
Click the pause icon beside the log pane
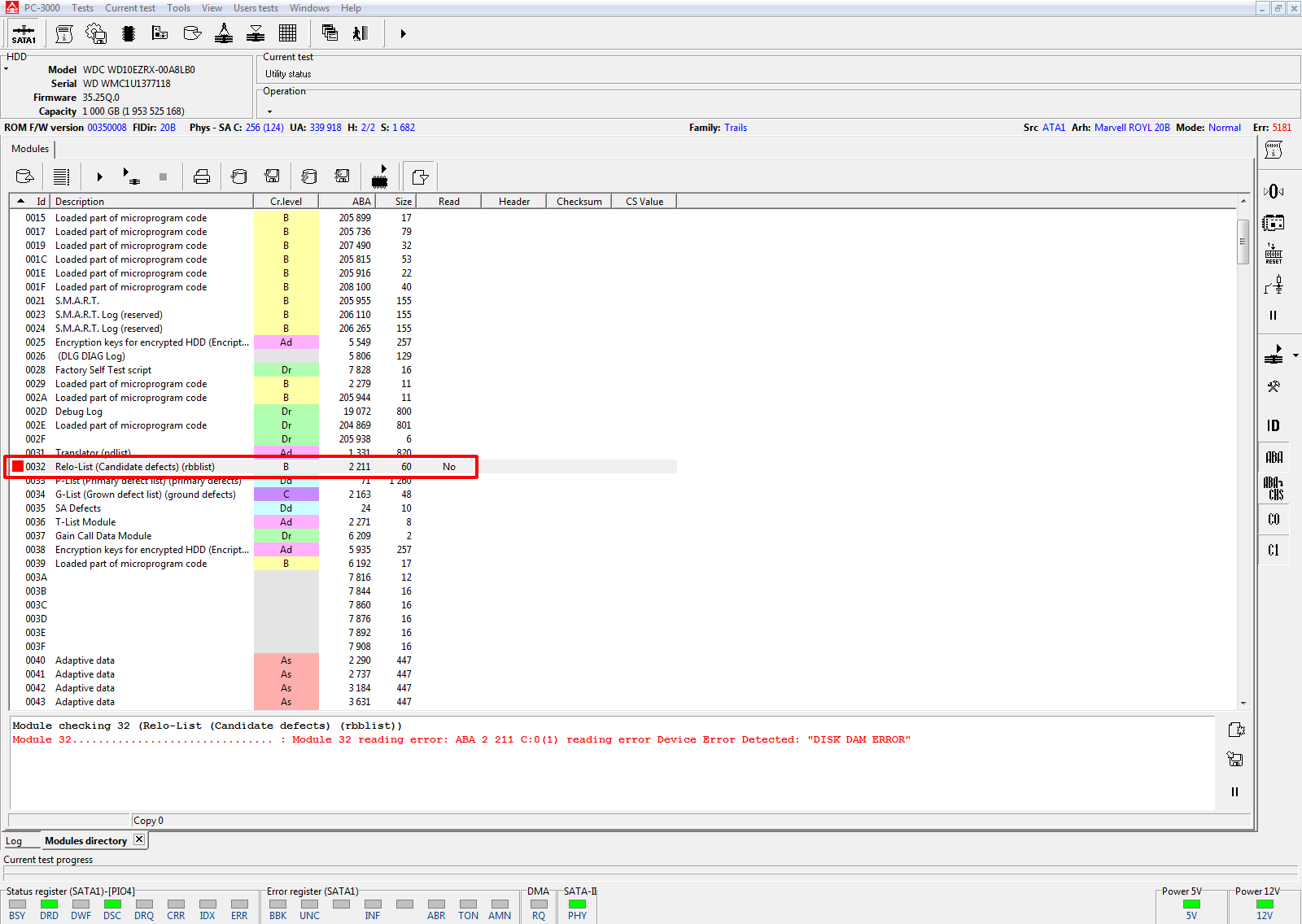click(1234, 792)
